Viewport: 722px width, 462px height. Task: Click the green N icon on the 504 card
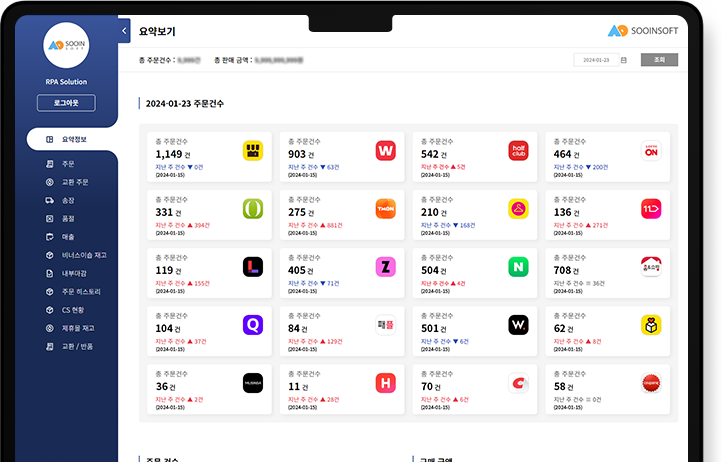(518, 267)
